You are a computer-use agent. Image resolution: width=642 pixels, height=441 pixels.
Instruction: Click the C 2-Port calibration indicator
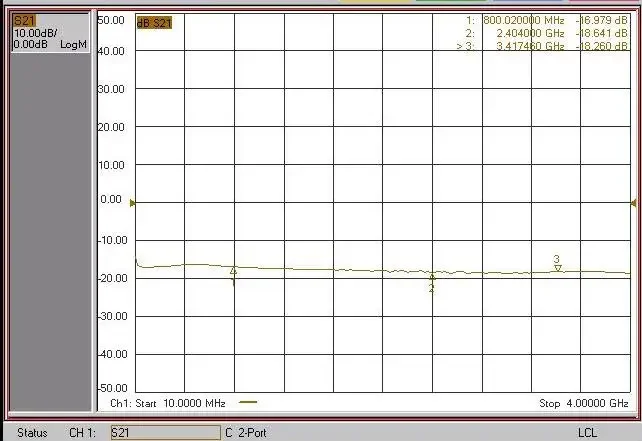246,433
